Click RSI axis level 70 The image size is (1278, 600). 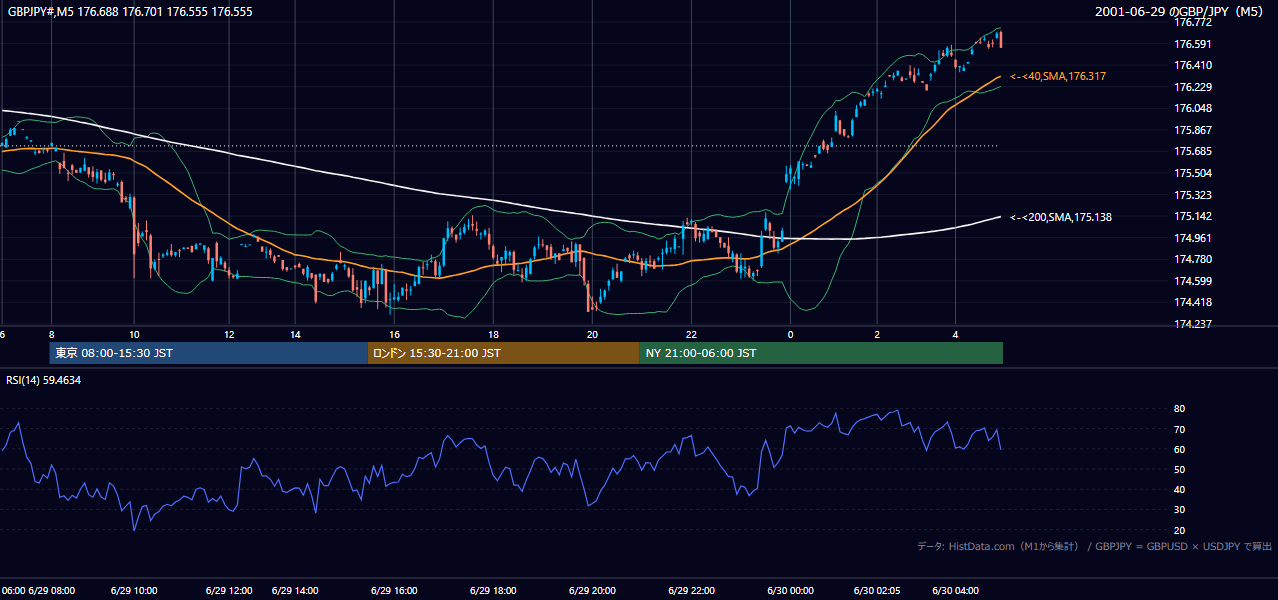(x=1180, y=429)
